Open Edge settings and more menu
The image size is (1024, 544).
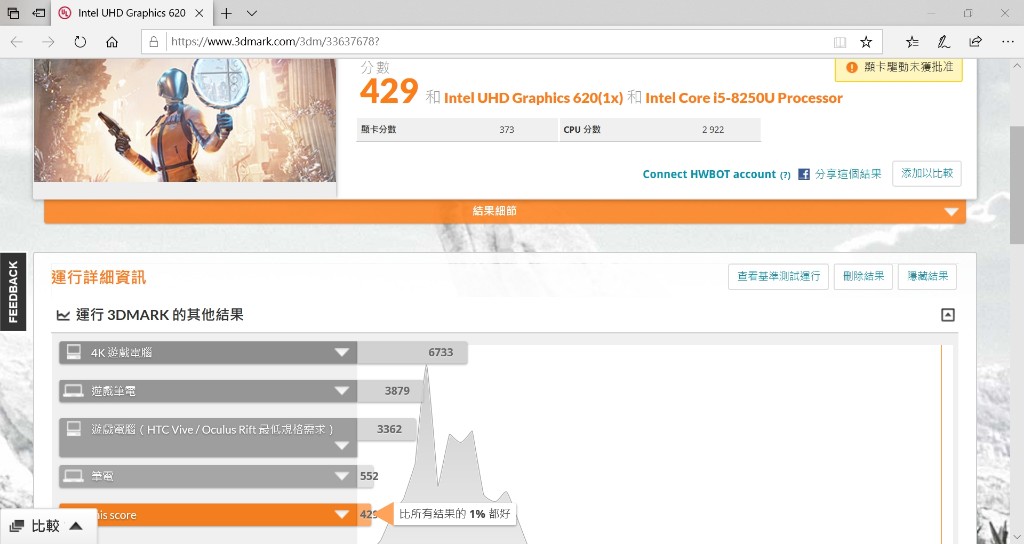pyautogui.click(x=1007, y=42)
